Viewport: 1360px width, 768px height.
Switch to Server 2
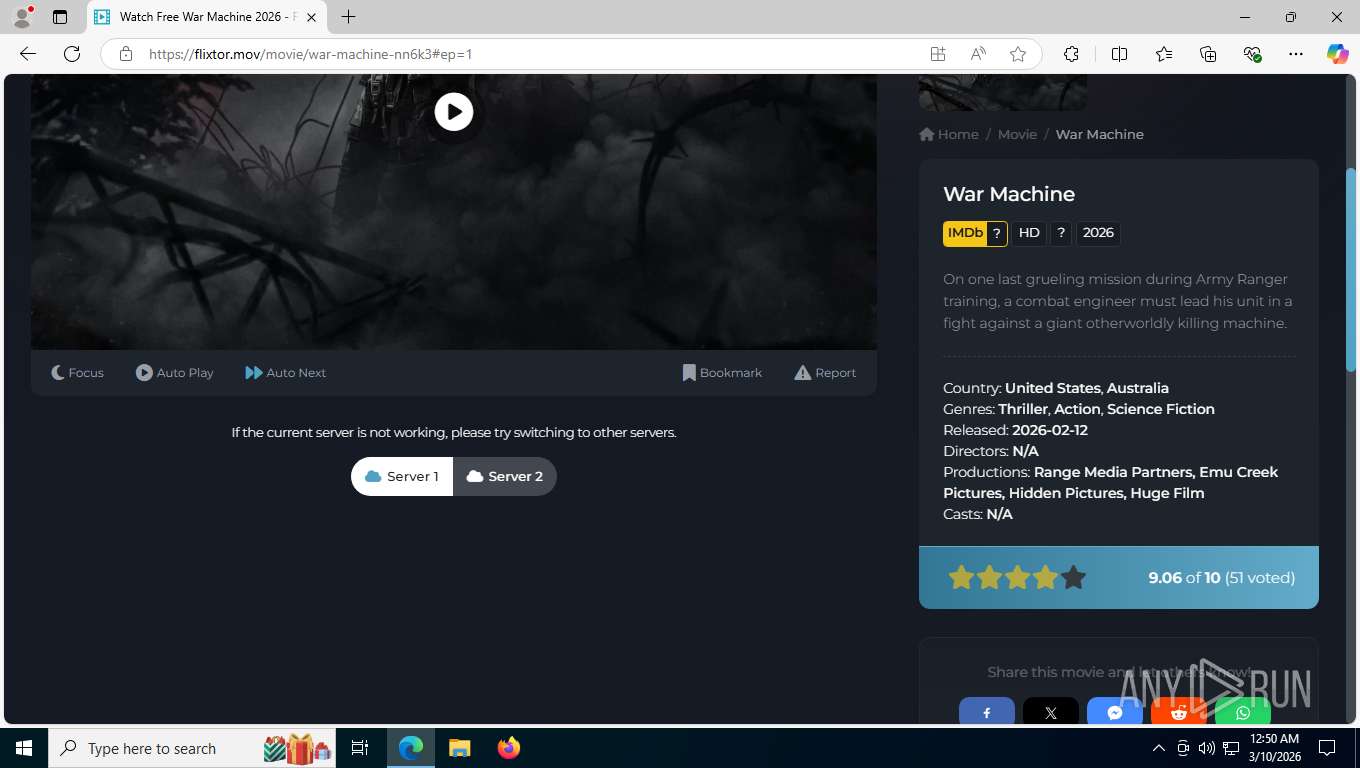pos(505,476)
